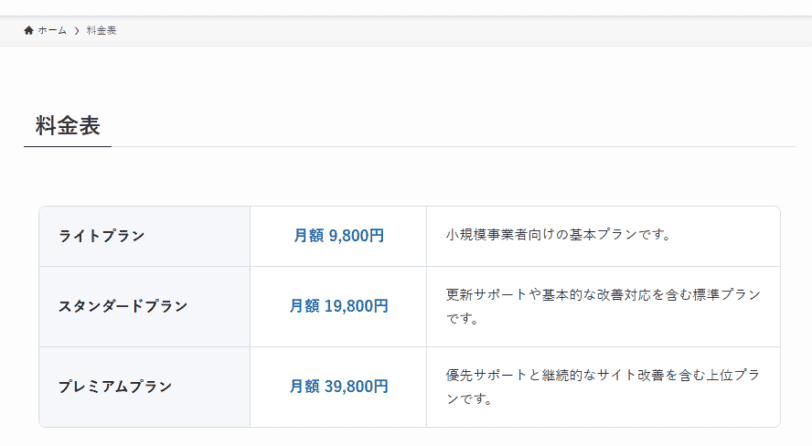Viewport: 812px width, 446px height.
Task: Open the ホーム breadcrumb link
Action: tap(52, 30)
